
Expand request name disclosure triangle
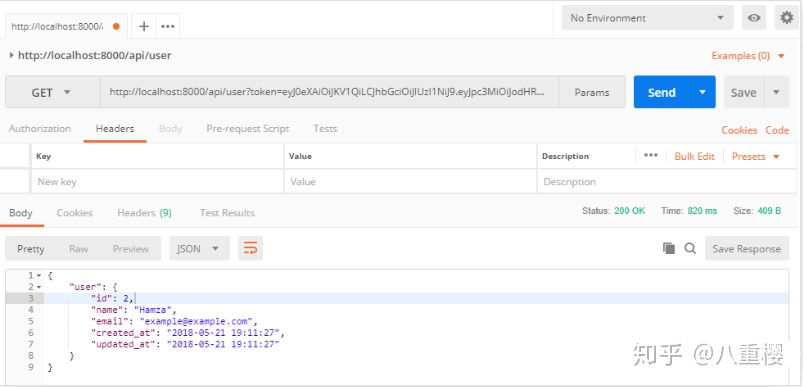(12, 55)
